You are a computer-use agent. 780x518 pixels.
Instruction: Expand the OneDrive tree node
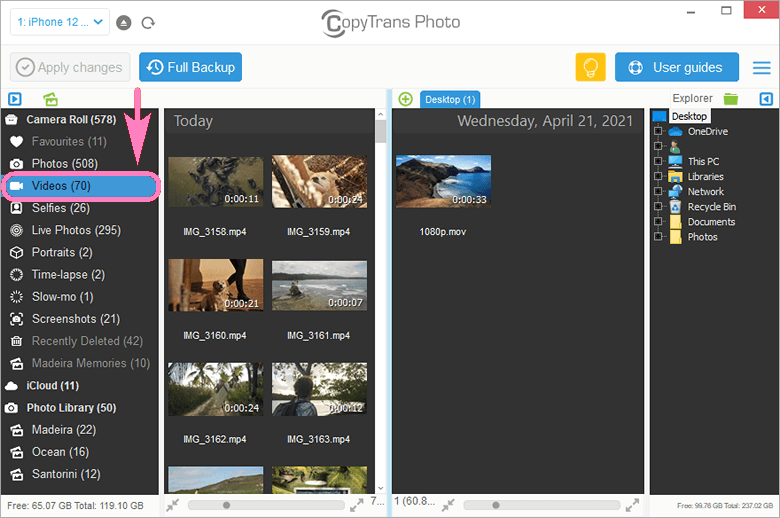coord(658,131)
